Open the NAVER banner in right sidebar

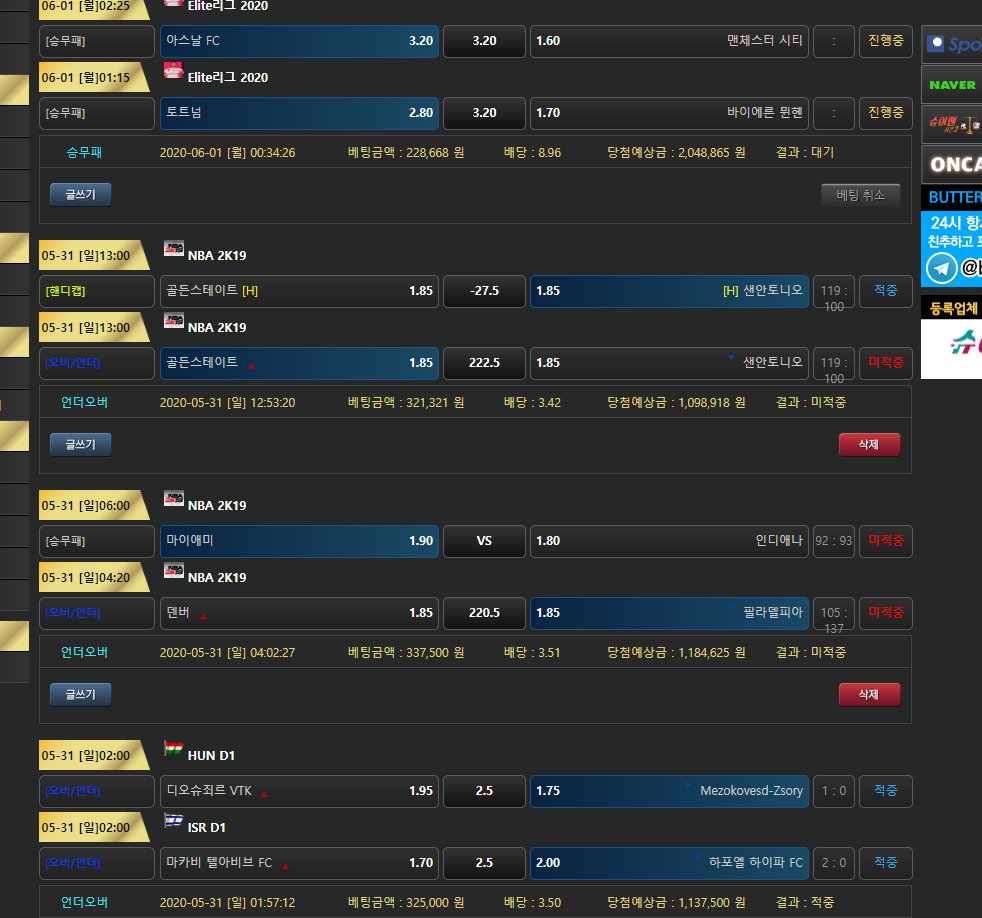951,85
